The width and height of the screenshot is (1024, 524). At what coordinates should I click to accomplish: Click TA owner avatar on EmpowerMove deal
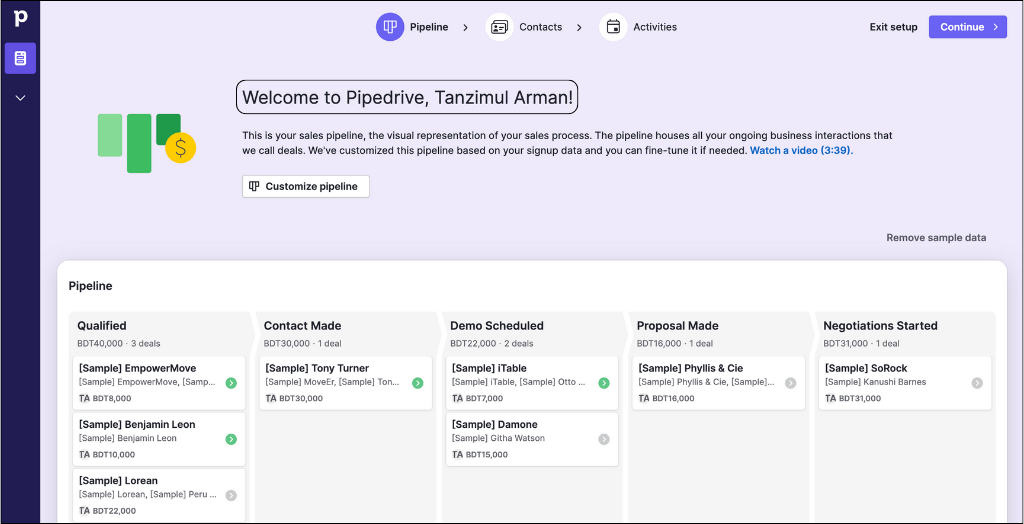click(84, 399)
